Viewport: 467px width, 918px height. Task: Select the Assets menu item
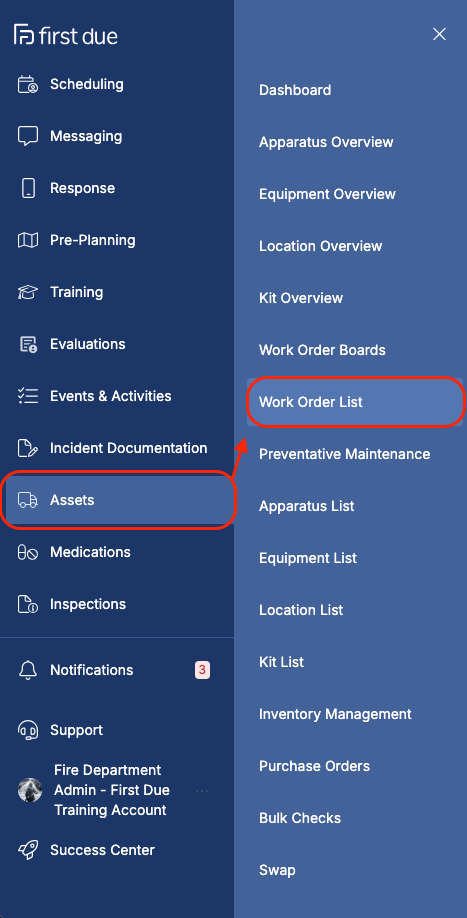coord(118,500)
